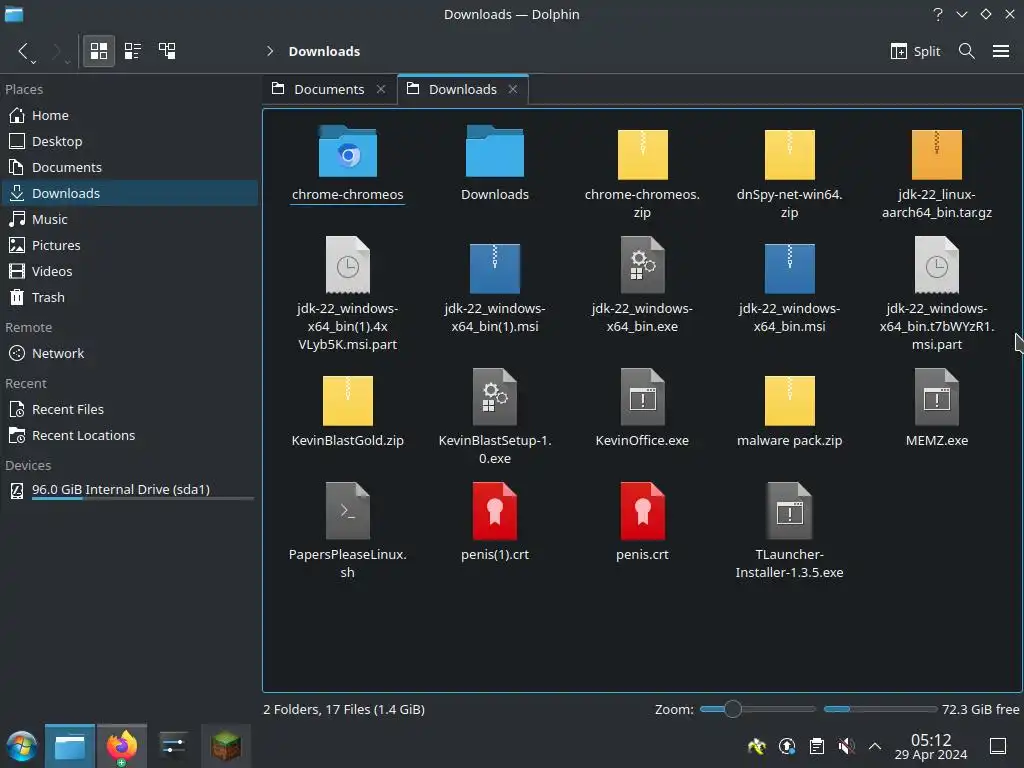The height and width of the screenshot is (768, 1024).
Task: Switch to Details tree view mode
Action: [167, 51]
